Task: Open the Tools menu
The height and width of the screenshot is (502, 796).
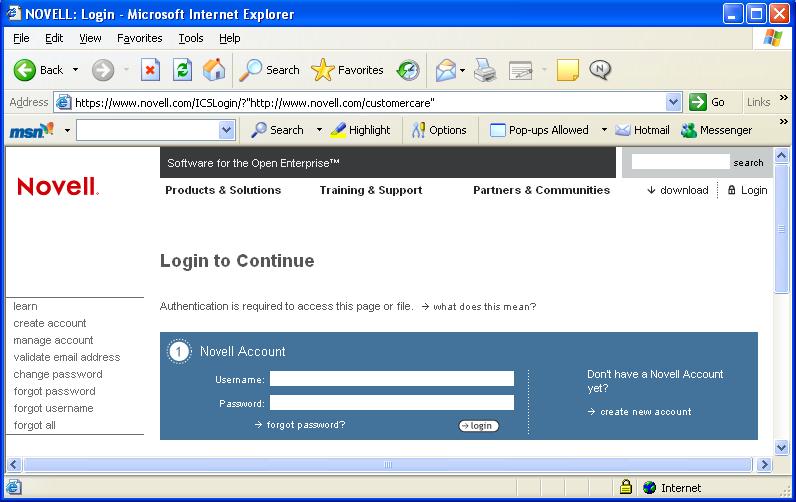Action: pos(191,38)
